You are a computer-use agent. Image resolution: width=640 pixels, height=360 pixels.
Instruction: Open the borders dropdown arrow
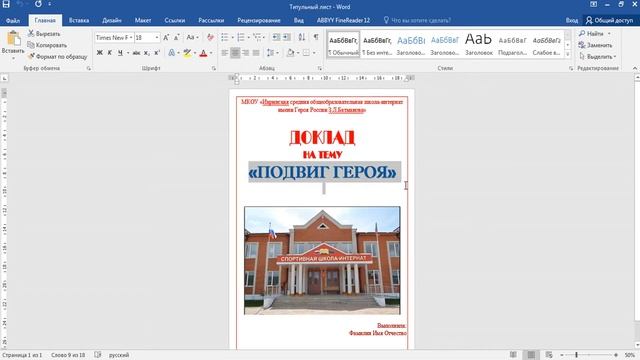314,53
